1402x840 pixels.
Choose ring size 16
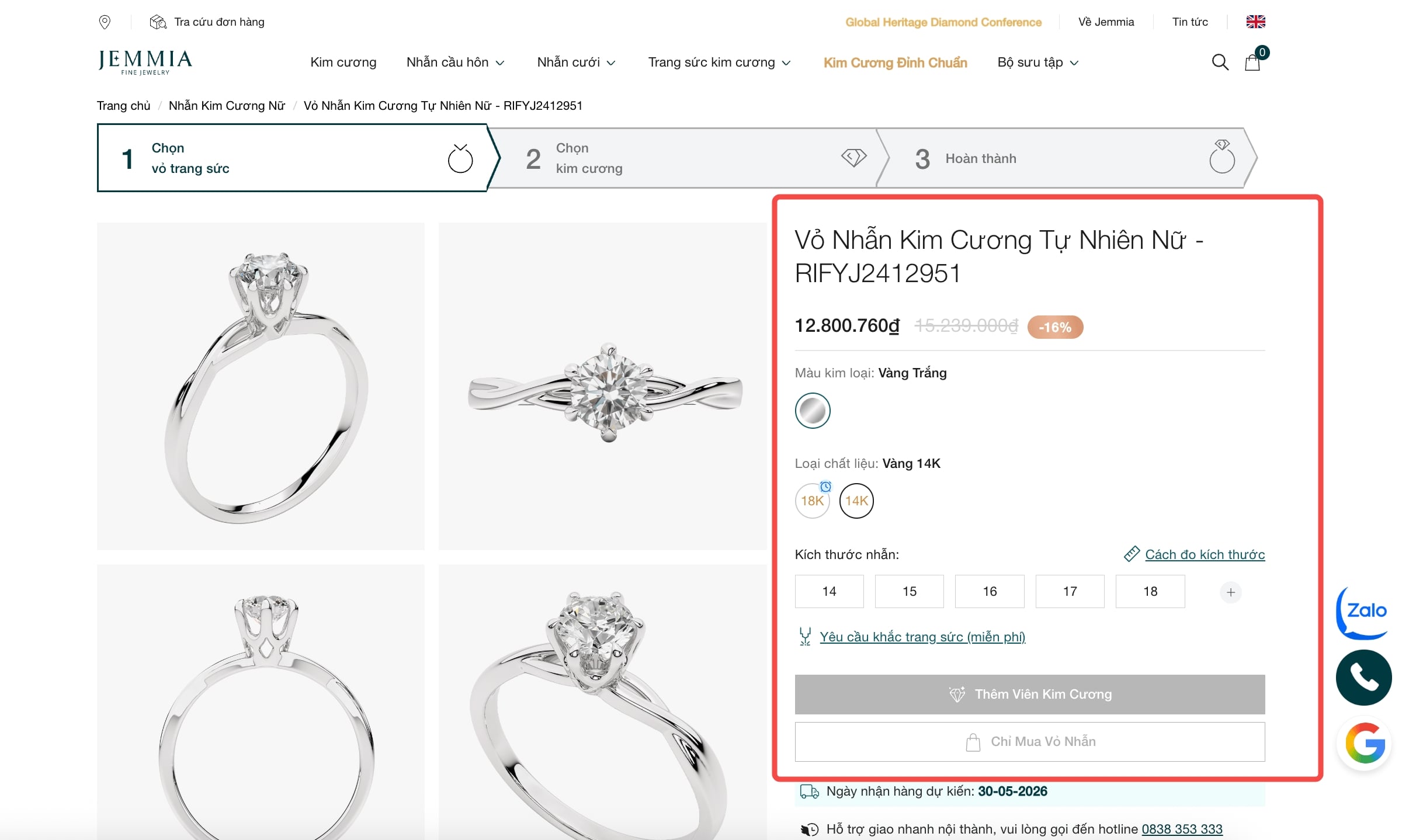(990, 591)
